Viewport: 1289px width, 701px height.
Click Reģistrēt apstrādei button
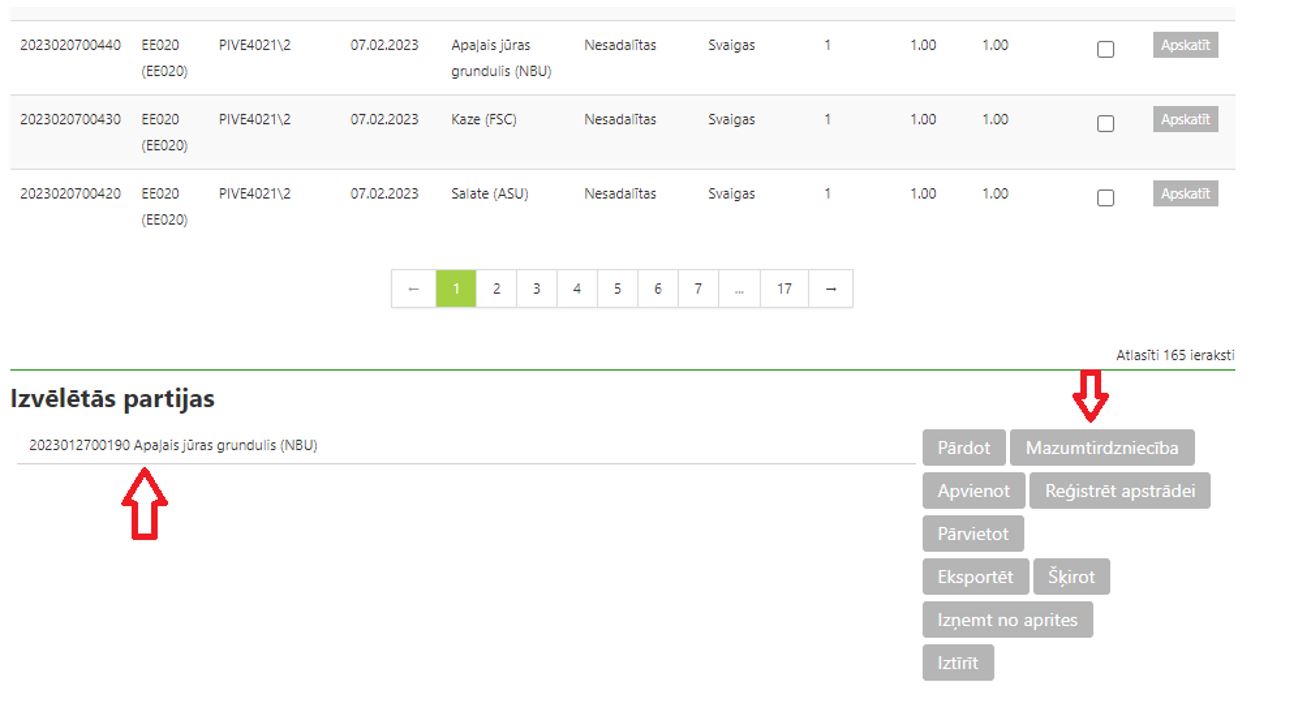[x=1119, y=491]
